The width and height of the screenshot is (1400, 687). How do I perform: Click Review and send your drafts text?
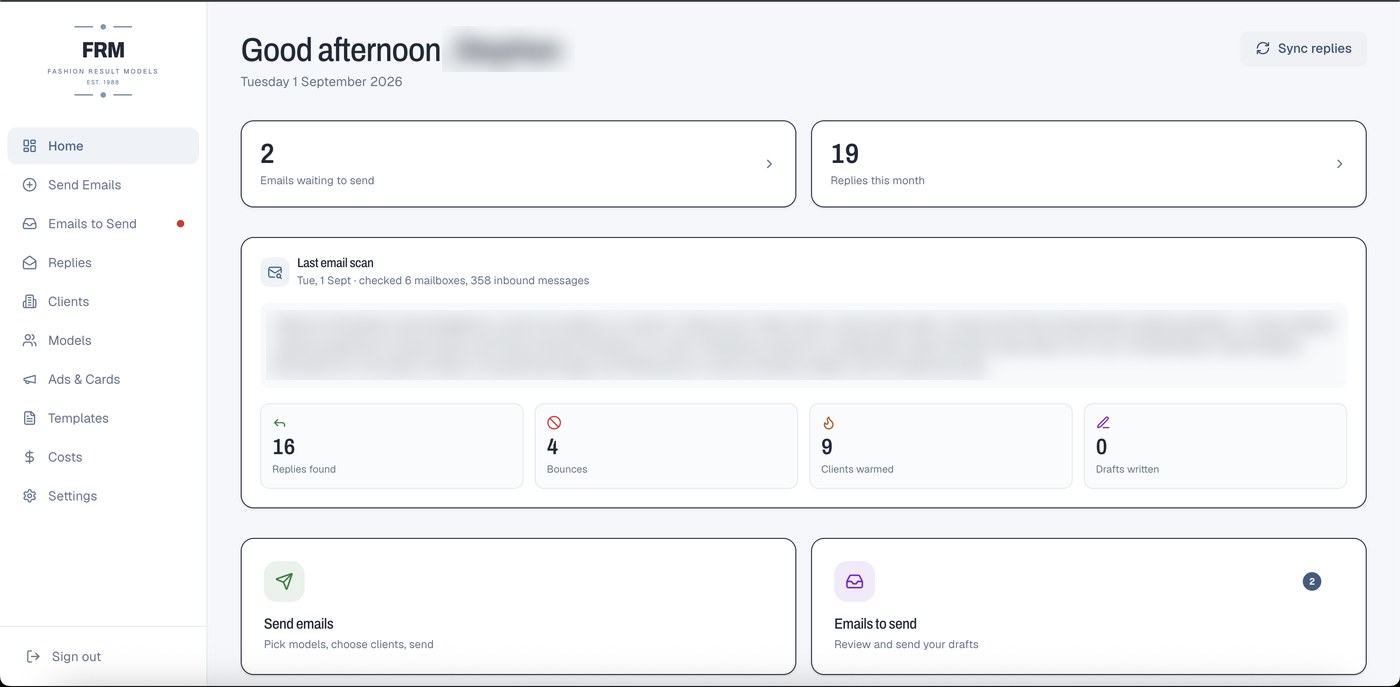click(906, 645)
